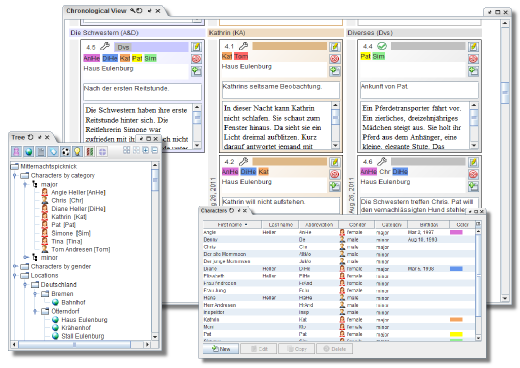
Task: Click the green checkmark status icon on scene 4.4
Action: [x=382, y=46]
